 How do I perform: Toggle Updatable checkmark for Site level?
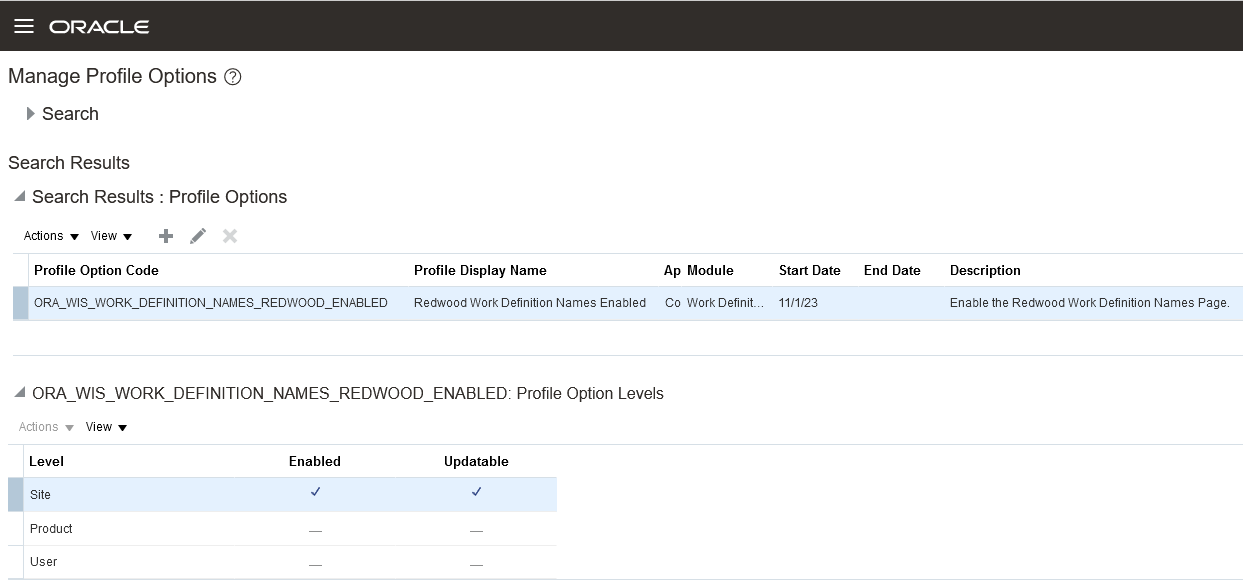point(476,492)
